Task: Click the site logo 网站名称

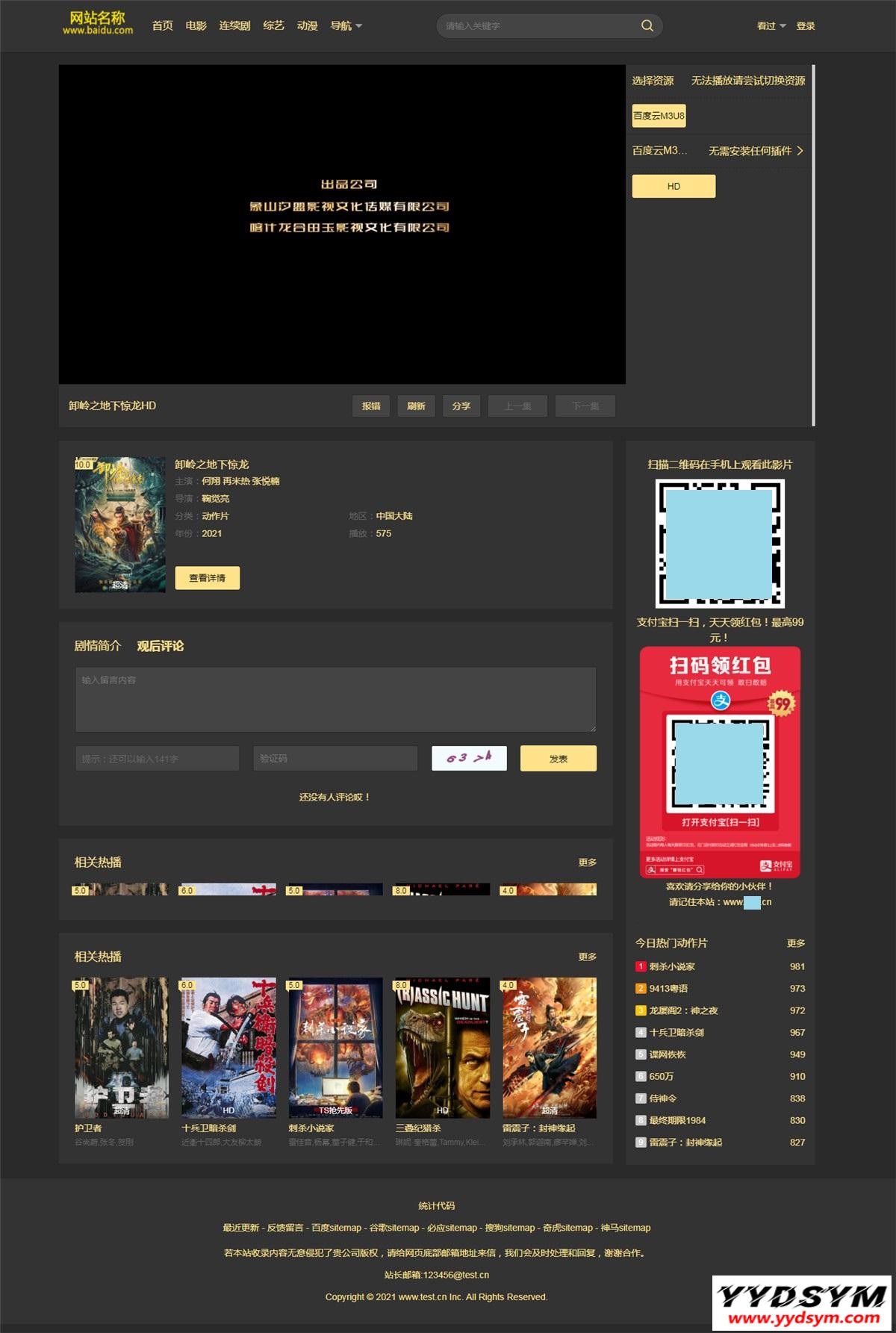Action: point(97,23)
